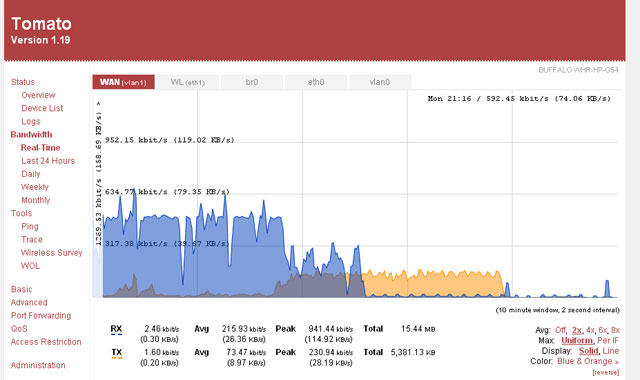Image resolution: width=640 pixels, height=380 pixels.
Task: Open Wireless Survey tool
Action: click(51, 253)
